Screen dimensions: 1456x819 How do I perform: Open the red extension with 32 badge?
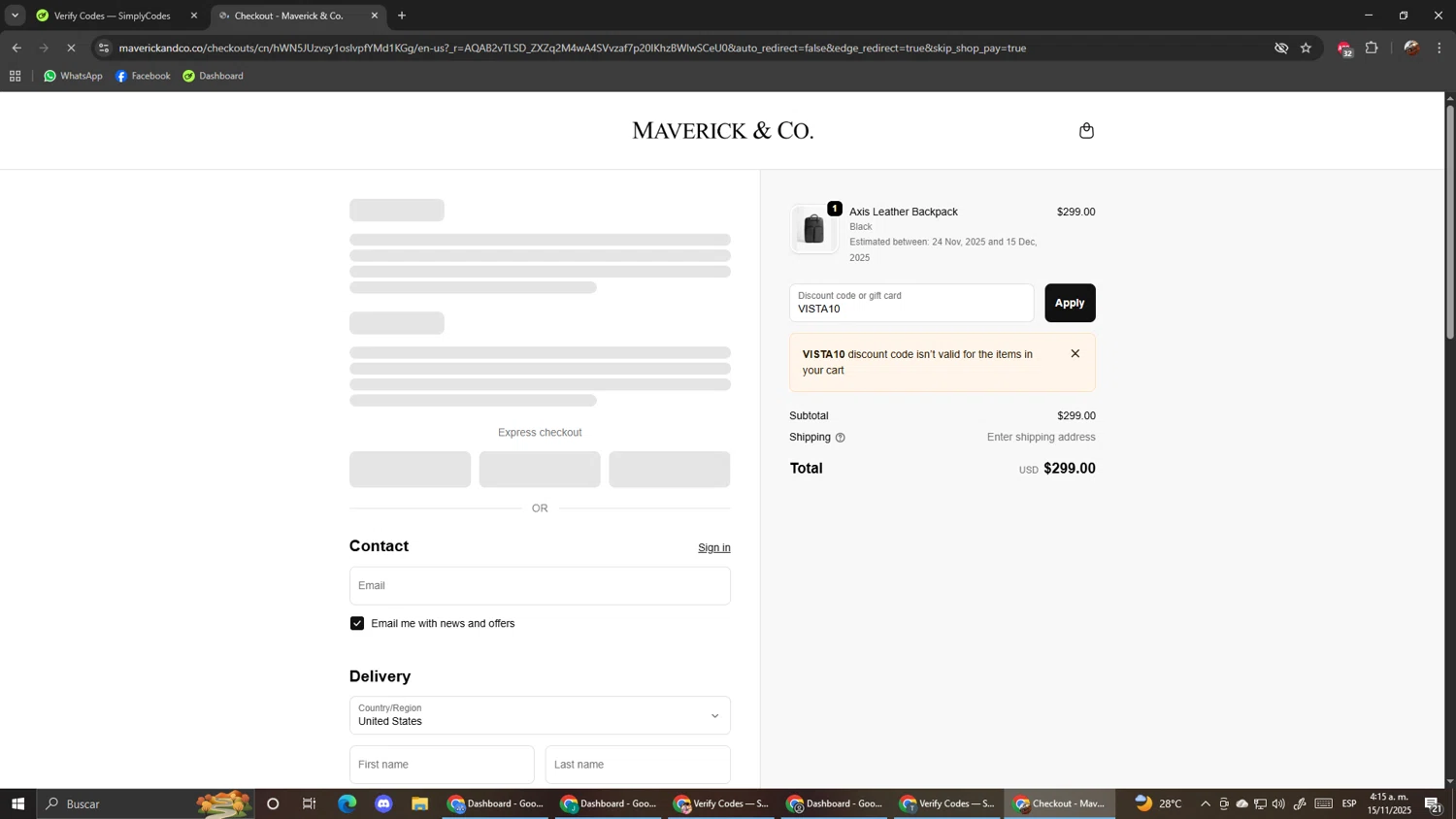point(1344,49)
